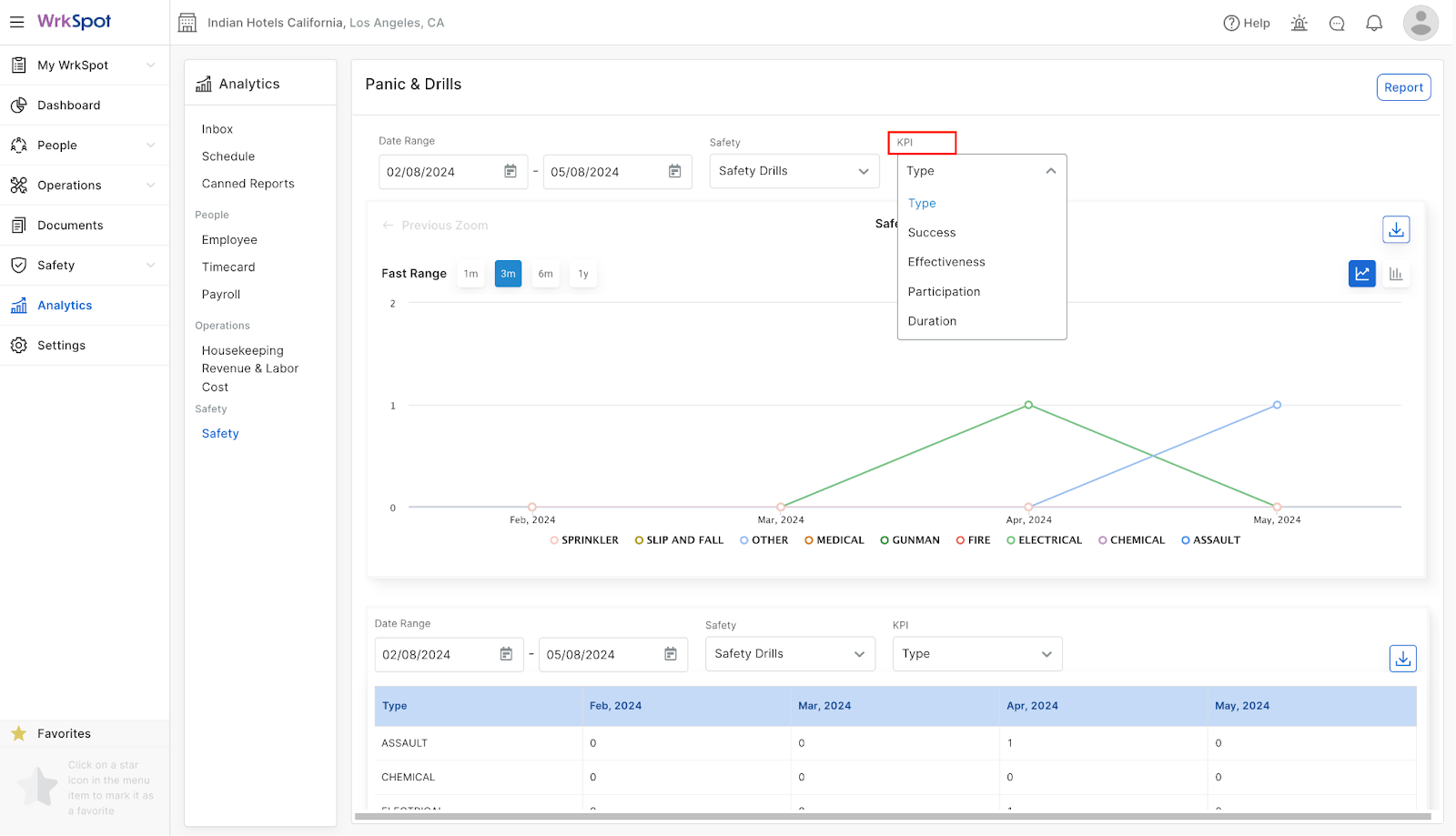Click the Analytics bar chart sidebar icon

pyautogui.click(x=18, y=306)
